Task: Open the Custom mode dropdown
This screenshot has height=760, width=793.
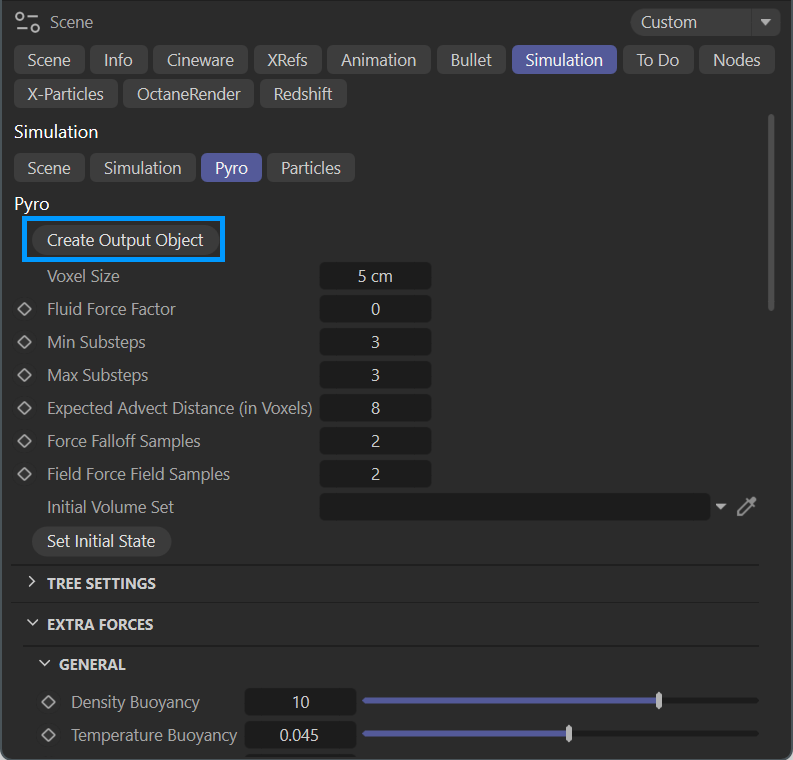Action: 704,22
